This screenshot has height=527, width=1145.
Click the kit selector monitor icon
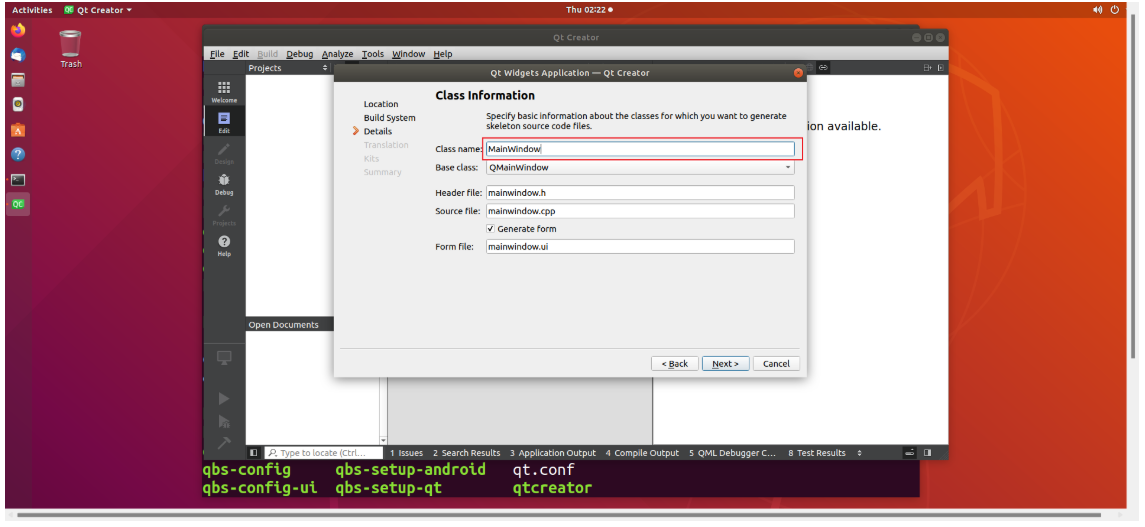coord(224,358)
